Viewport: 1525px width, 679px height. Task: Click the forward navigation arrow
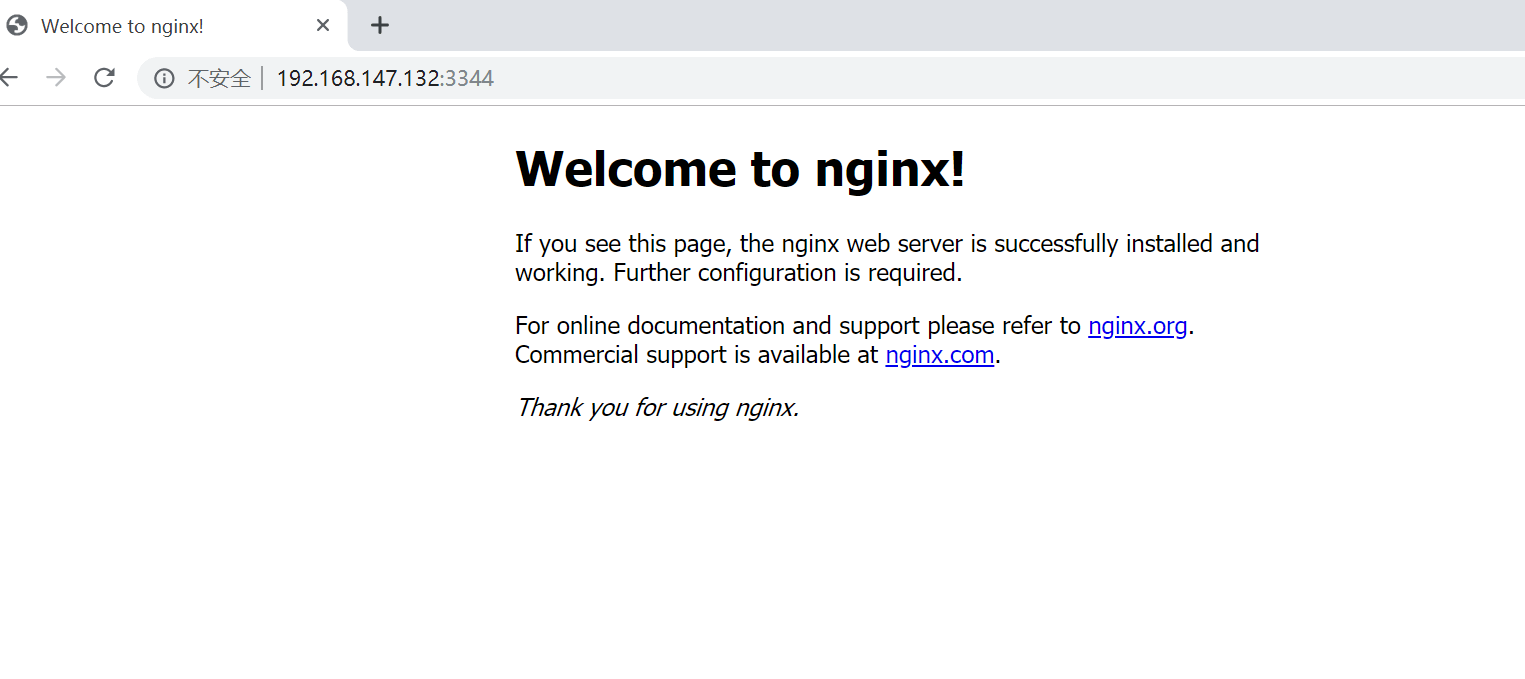56,78
